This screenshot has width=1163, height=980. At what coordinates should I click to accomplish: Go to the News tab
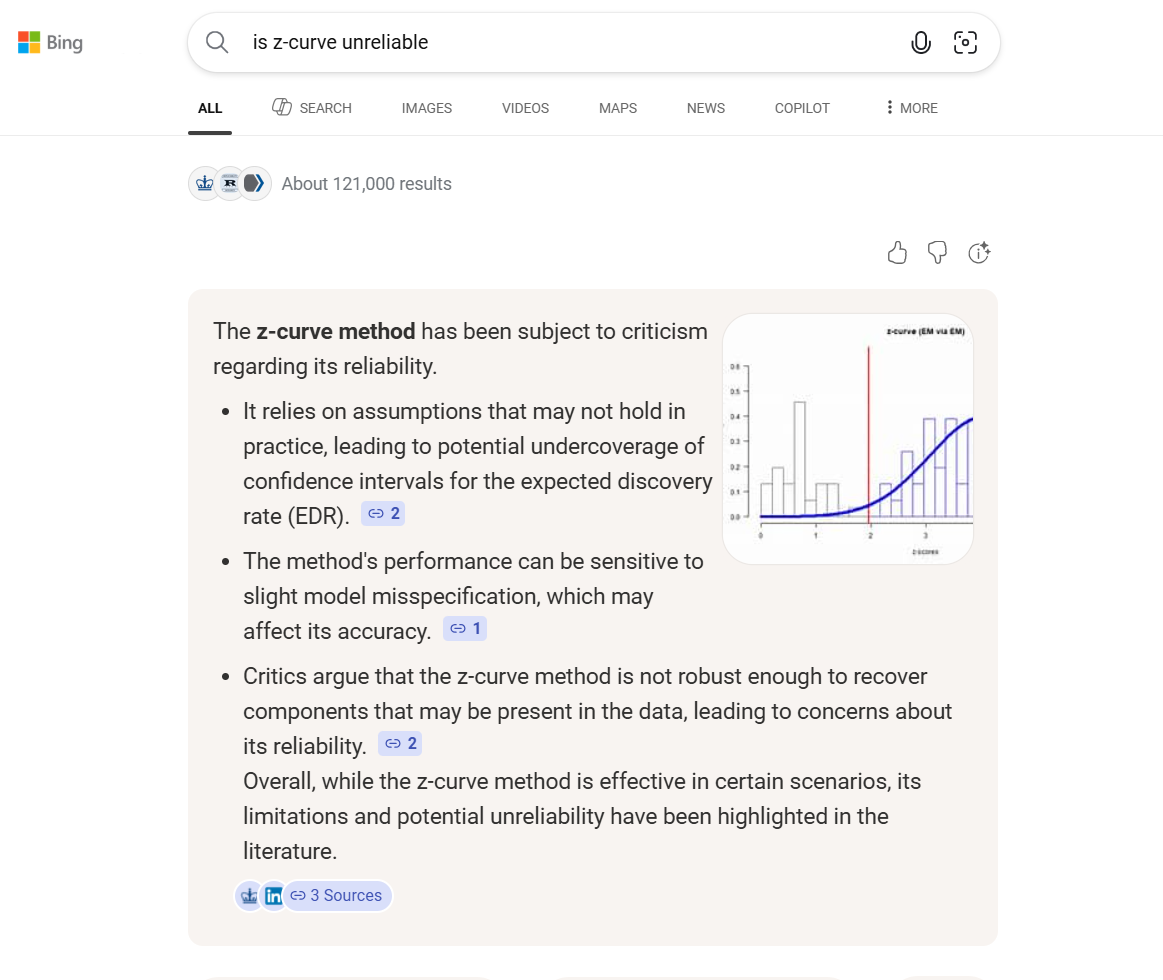[706, 108]
